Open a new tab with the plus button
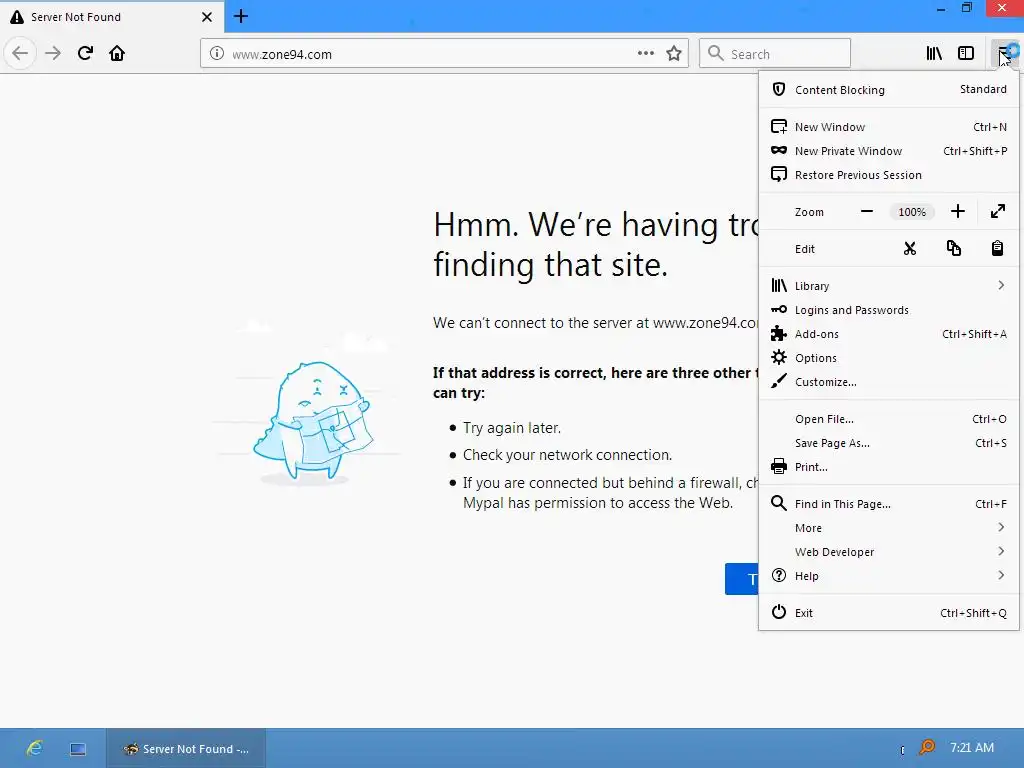1024x768 pixels. pos(240,16)
